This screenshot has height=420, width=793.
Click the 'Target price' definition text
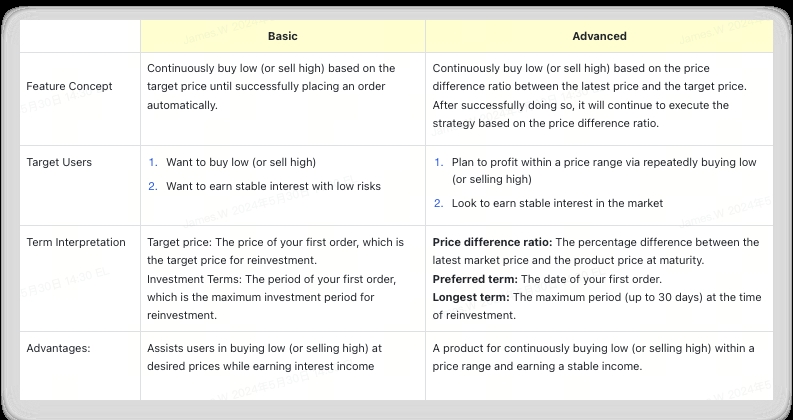point(274,251)
